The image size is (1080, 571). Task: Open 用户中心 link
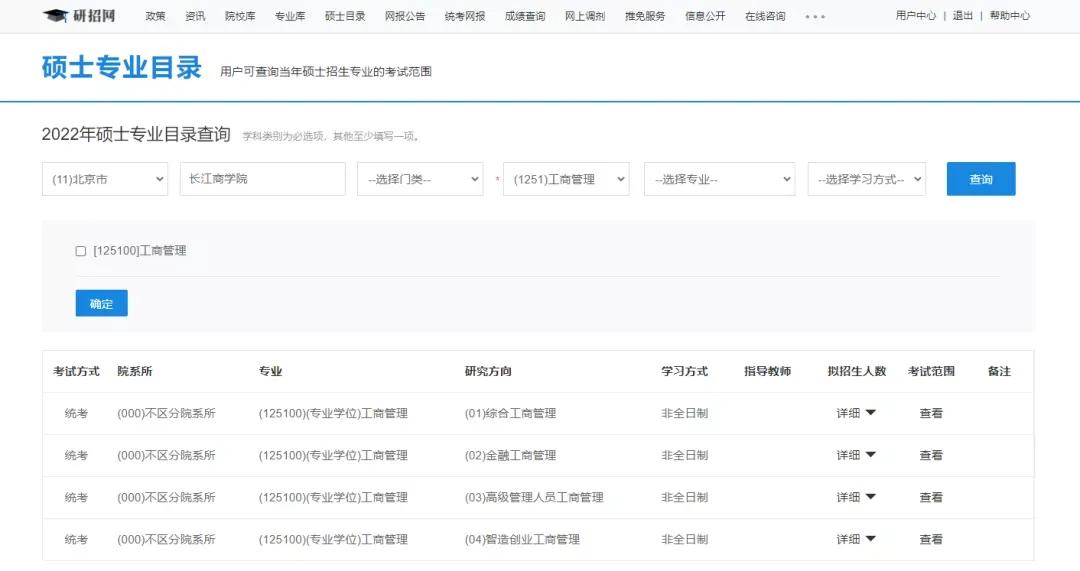click(x=915, y=15)
